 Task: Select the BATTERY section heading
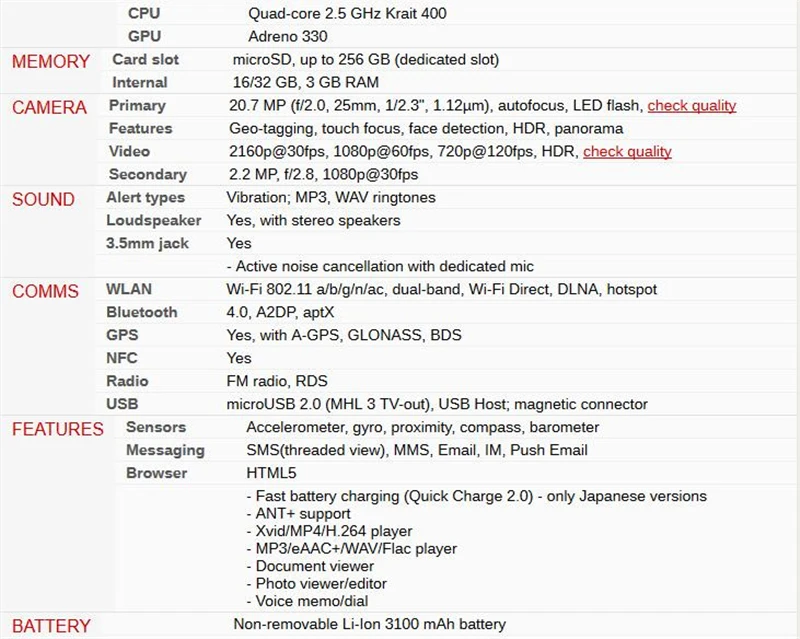tap(51, 626)
